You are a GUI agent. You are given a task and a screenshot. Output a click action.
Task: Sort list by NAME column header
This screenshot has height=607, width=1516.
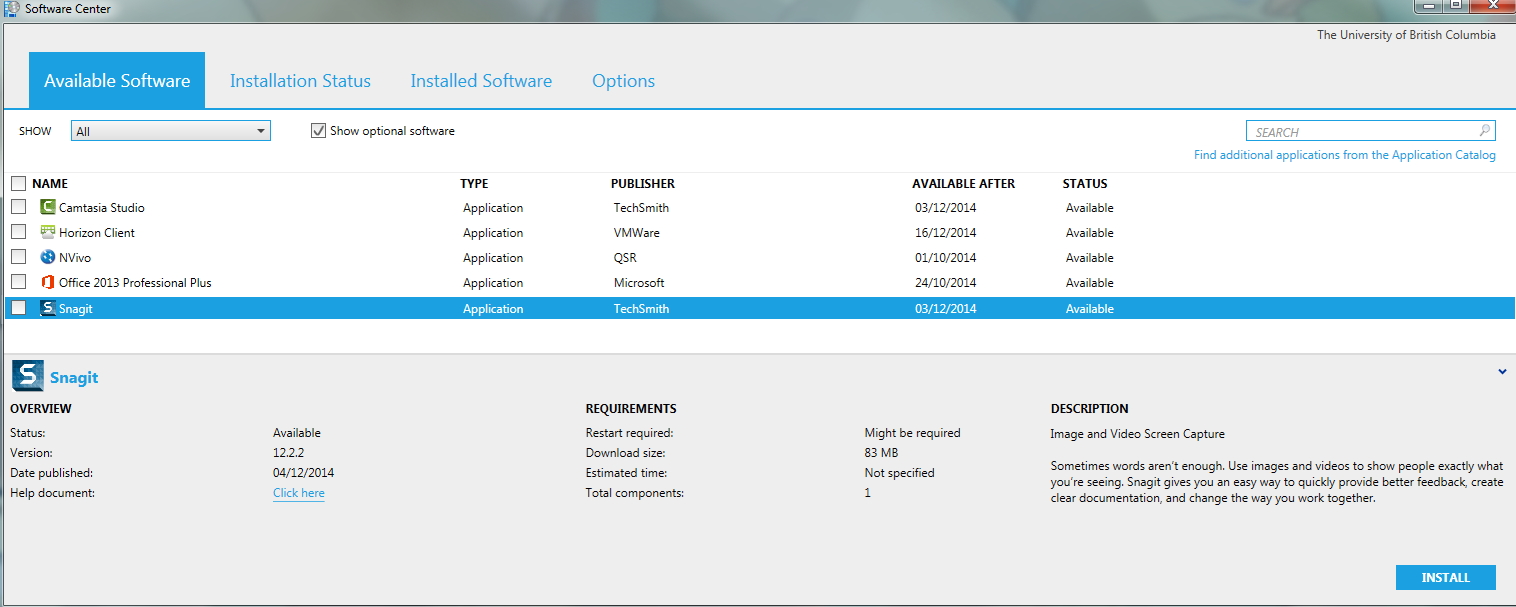50,184
